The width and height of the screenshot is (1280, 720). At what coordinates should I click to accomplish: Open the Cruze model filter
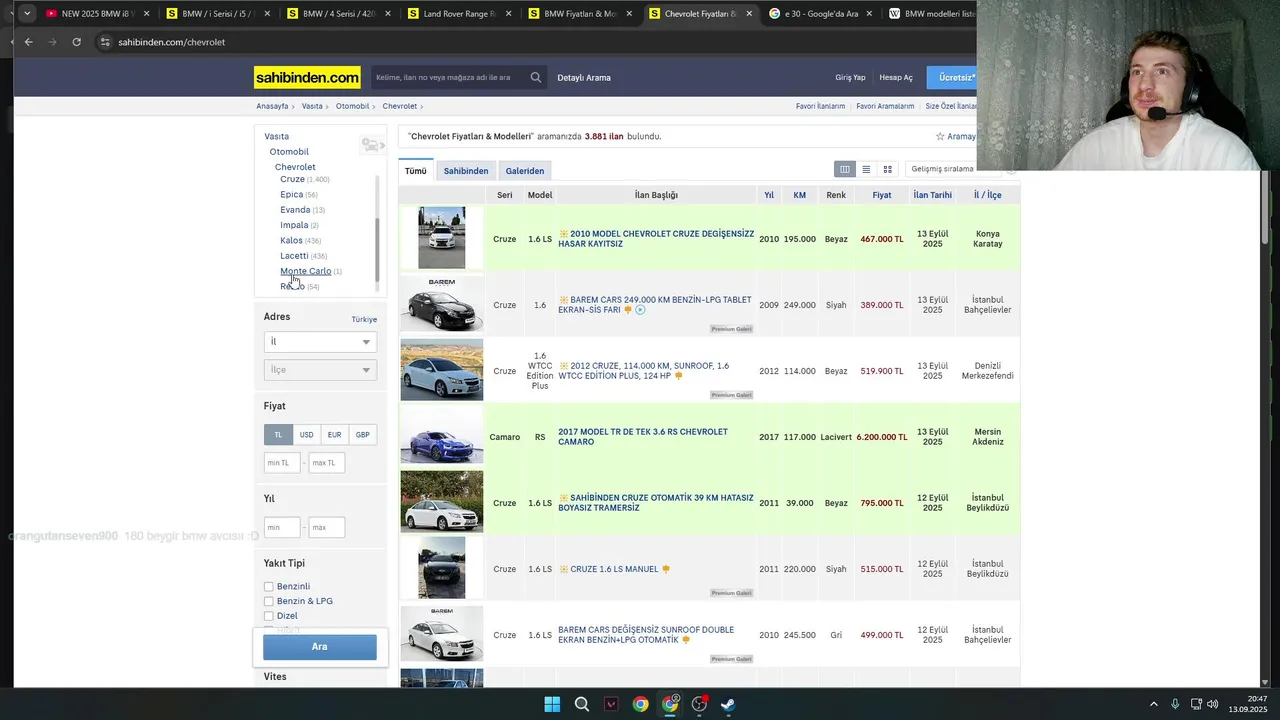292,179
